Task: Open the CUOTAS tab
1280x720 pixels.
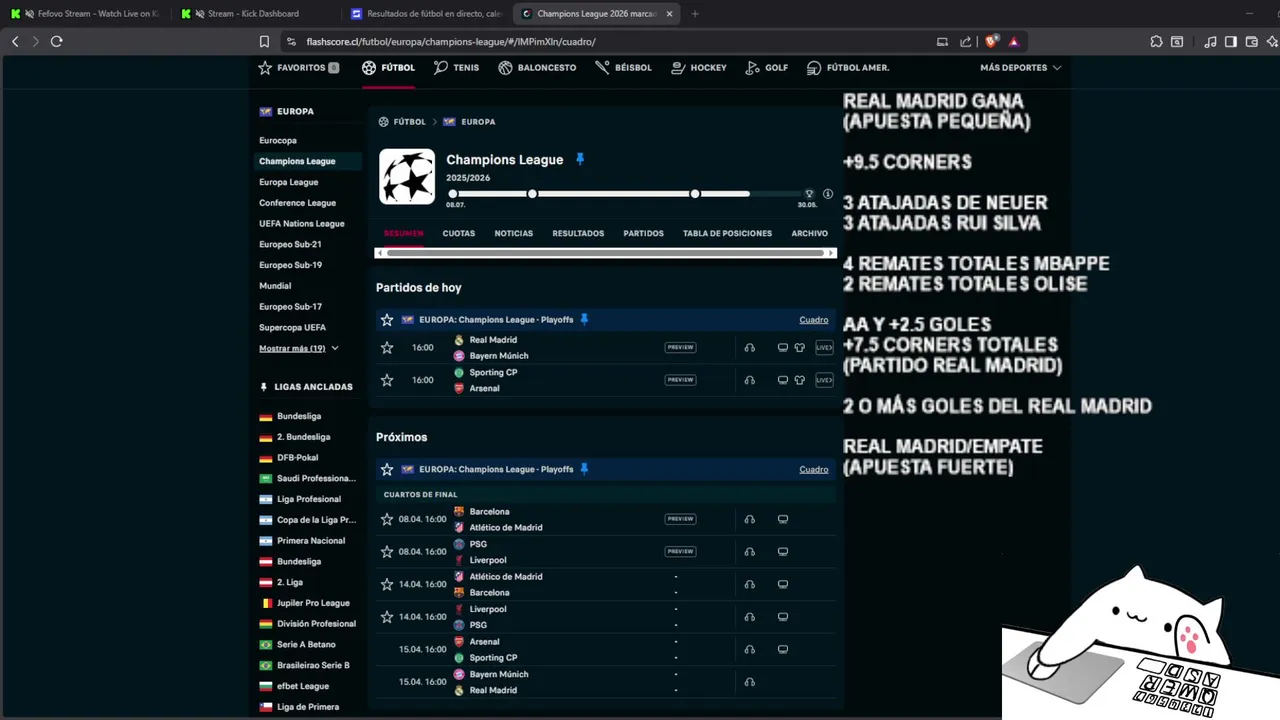Action: click(x=459, y=233)
